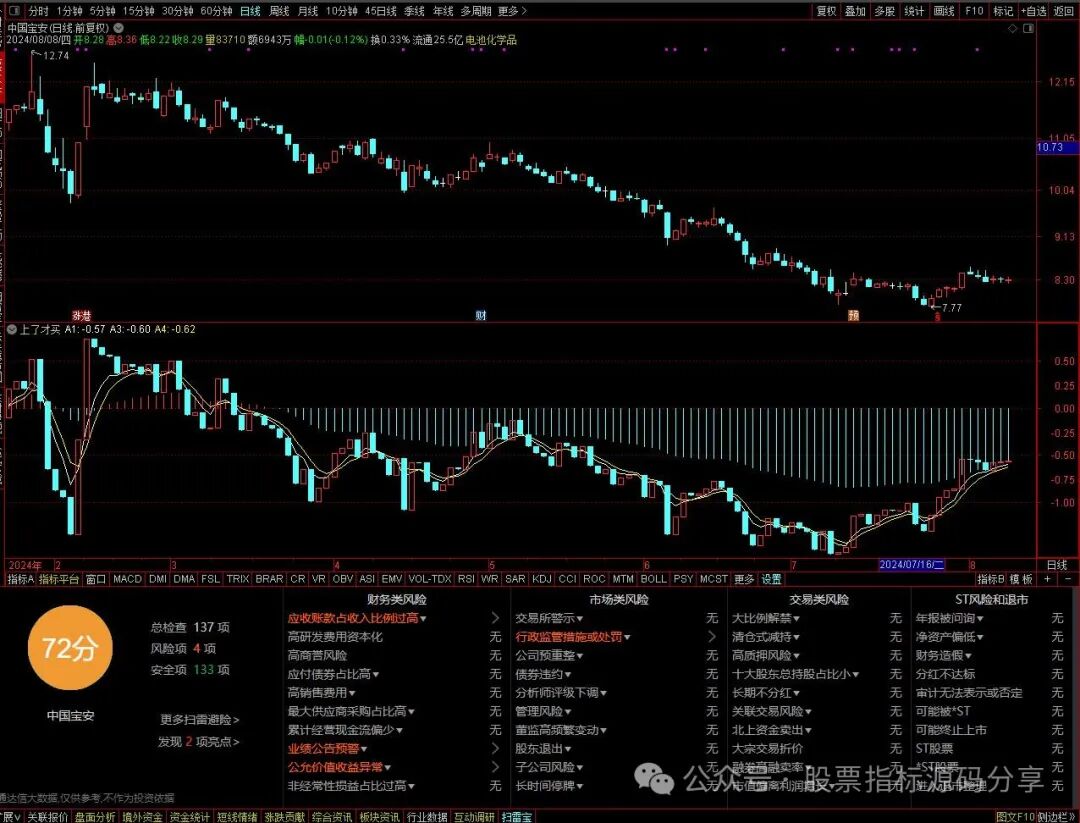Screen dimensions: 1080x823
Task: Click the diamond icon at chart top-right
Action: (x=1012, y=28)
